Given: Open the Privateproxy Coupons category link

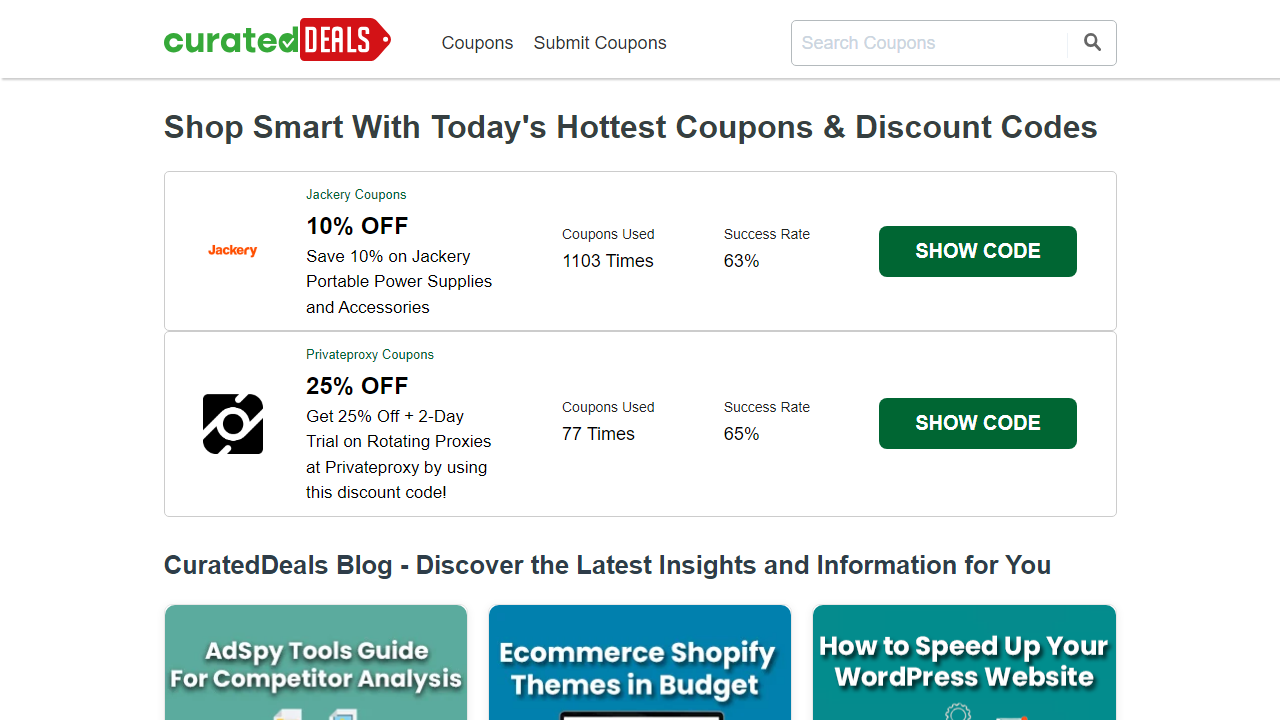Looking at the screenshot, I should click(369, 355).
